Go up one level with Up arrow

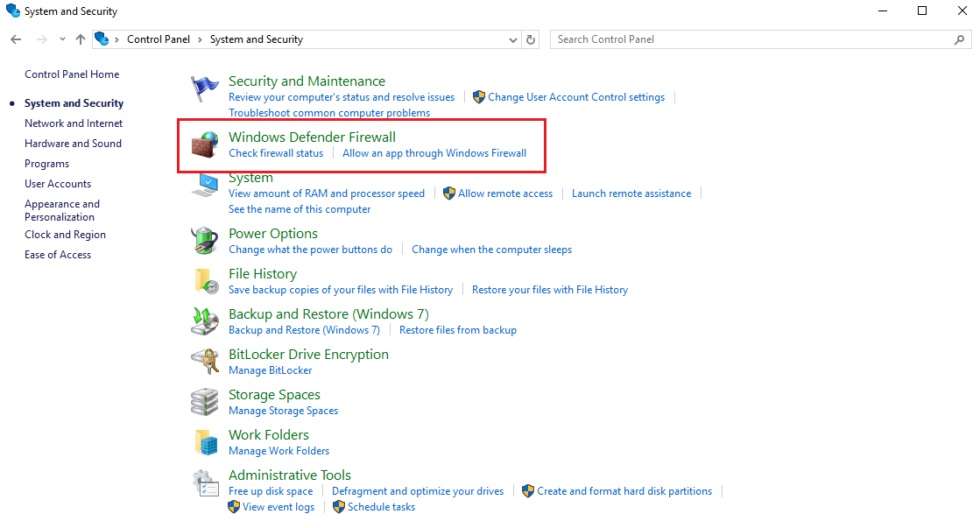pyautogui.click(x=80, y=40)
